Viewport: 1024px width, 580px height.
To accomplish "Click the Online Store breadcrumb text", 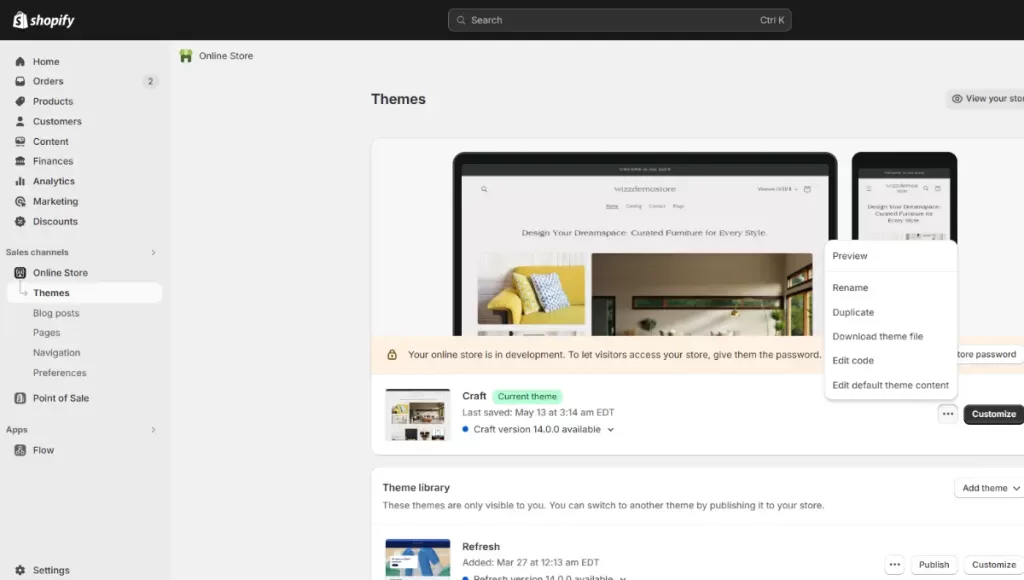I will tap(226, 56).
